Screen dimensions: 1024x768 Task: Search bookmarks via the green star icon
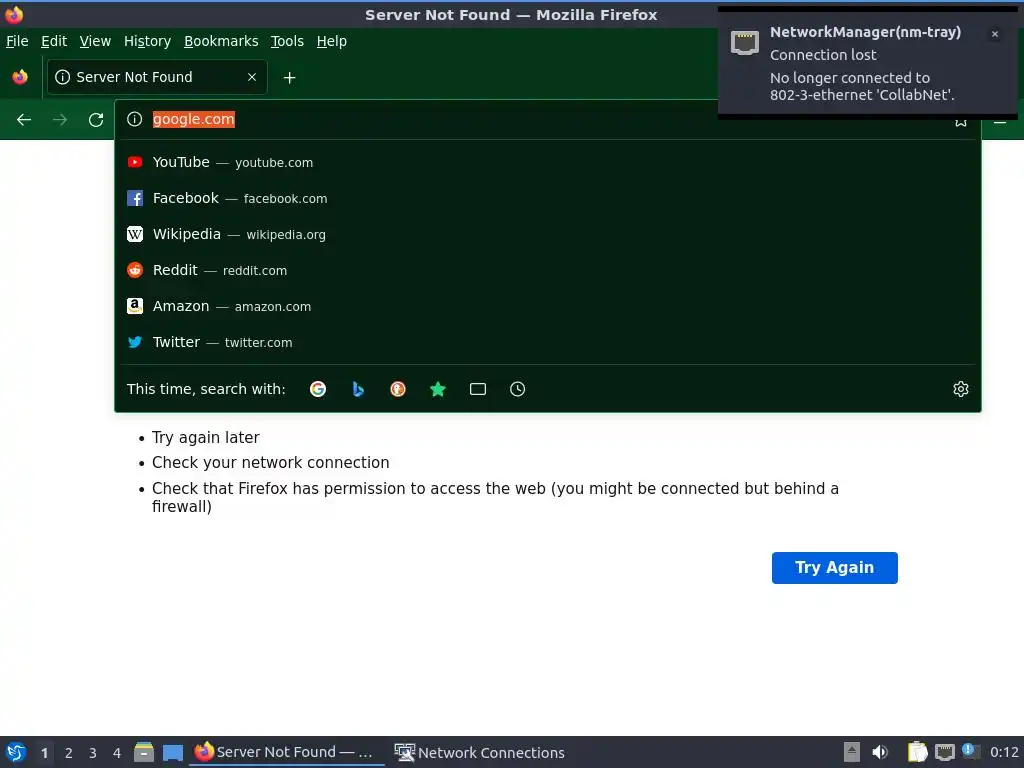point(438,389)
